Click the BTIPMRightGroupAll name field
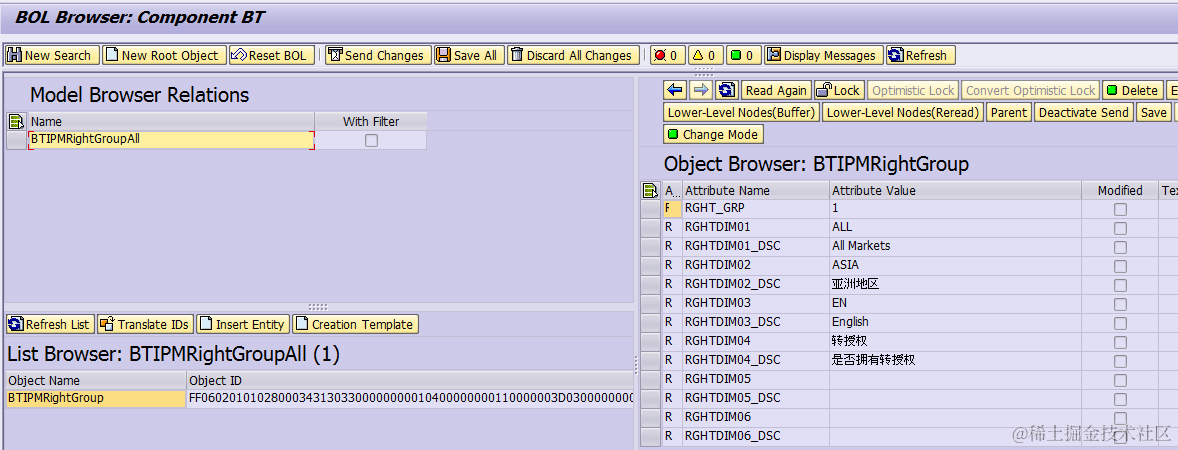 click(x=171, y=140)
